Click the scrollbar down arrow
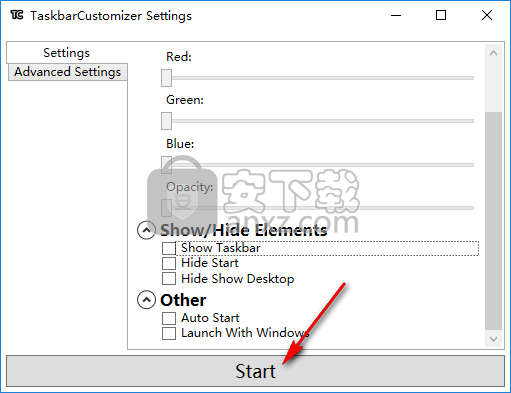Viewport: 511px width, 393px height. 493,339
